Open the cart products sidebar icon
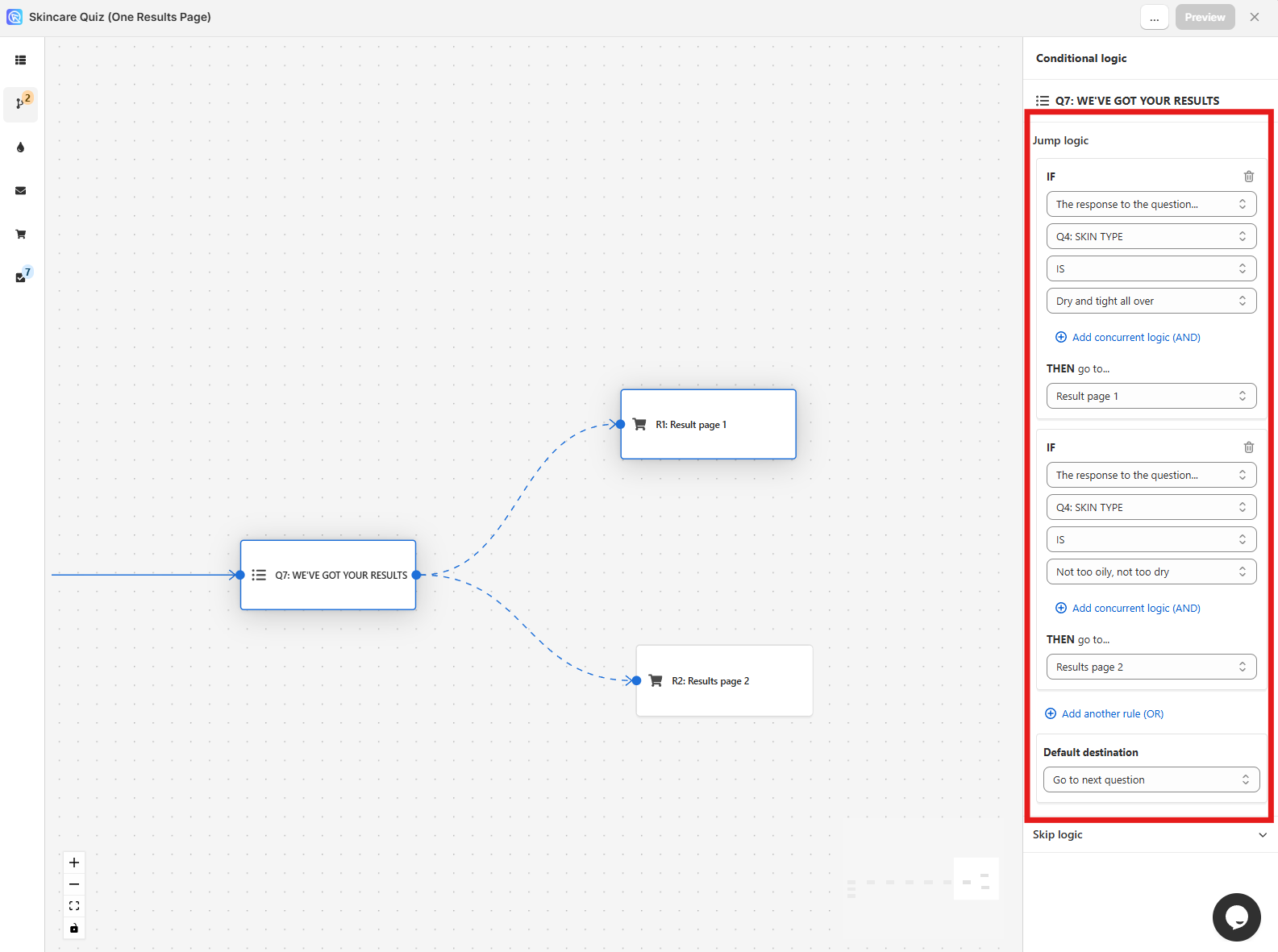The width and height of the screenshot is (1278, 952). (x=21, y=235)
